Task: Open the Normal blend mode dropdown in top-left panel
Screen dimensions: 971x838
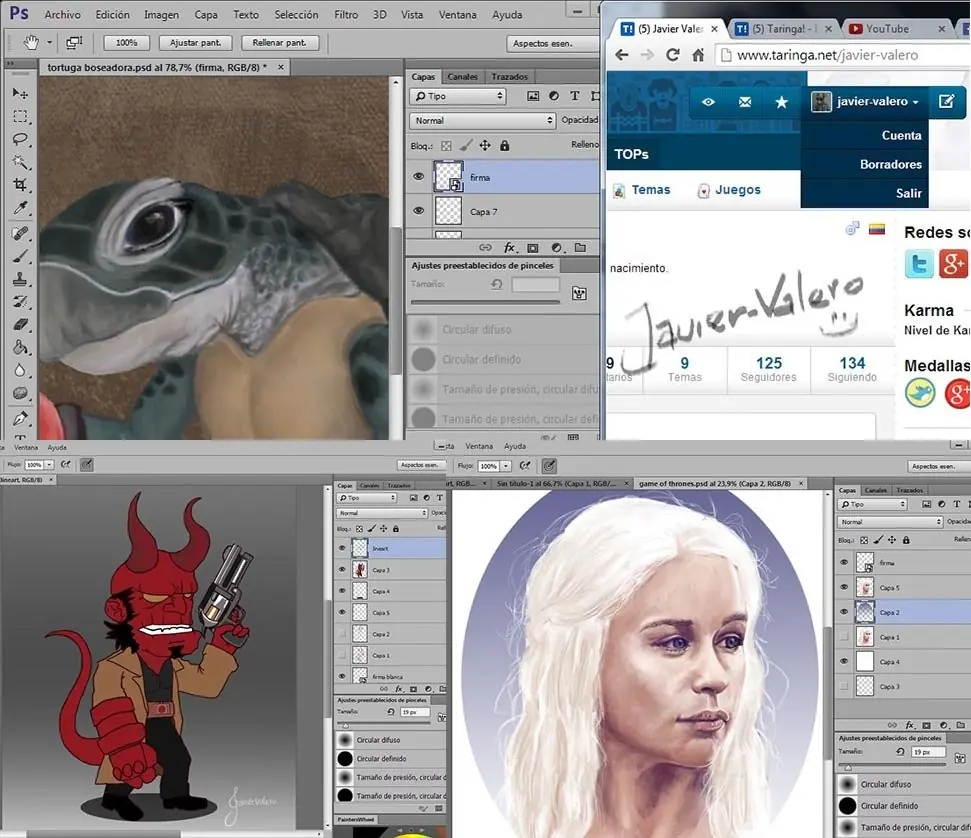Action: pos(482,121)
